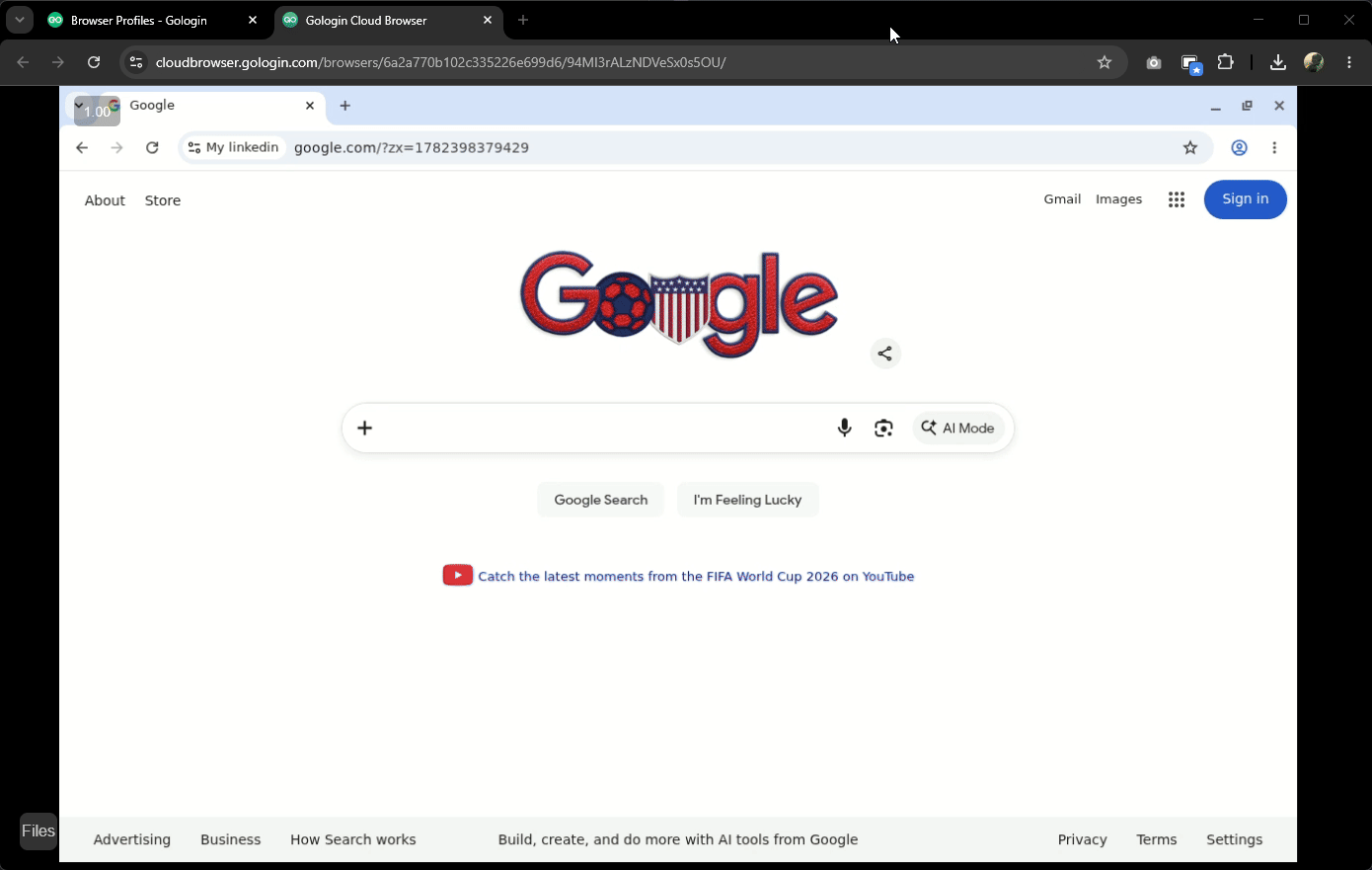This screenshot has width=1372, height=870.
Task: Bookmark the Google page with star icon
Action: coord(1190,147)
